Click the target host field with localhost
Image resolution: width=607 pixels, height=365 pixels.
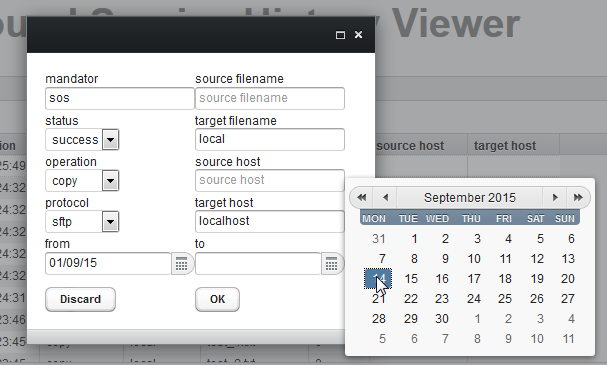(270, 221)
